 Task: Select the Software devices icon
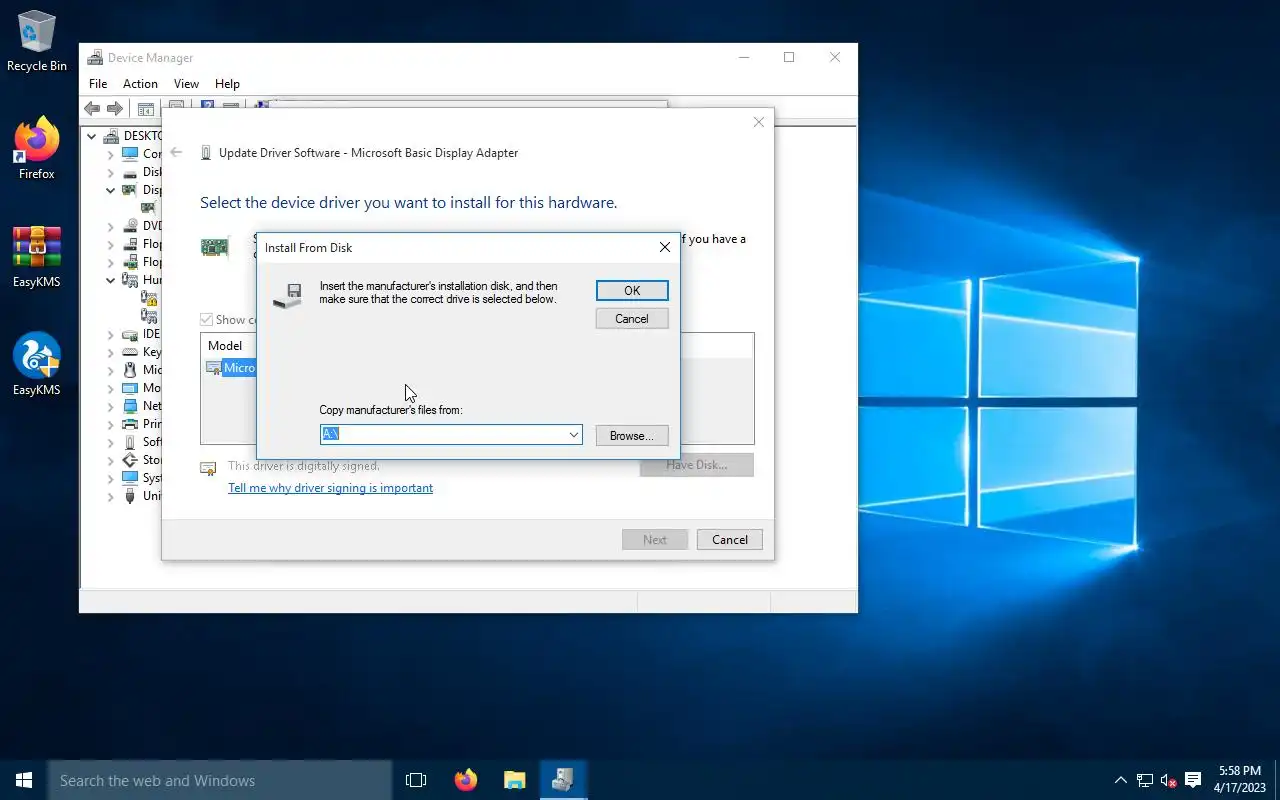click(x=130, y=442)
